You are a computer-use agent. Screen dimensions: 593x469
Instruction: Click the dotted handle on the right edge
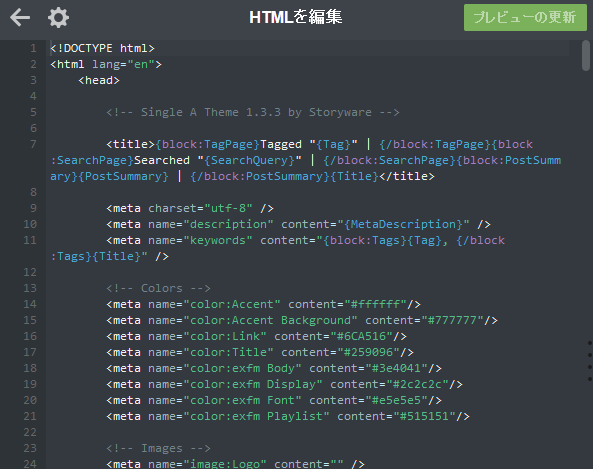pos(590,361)
